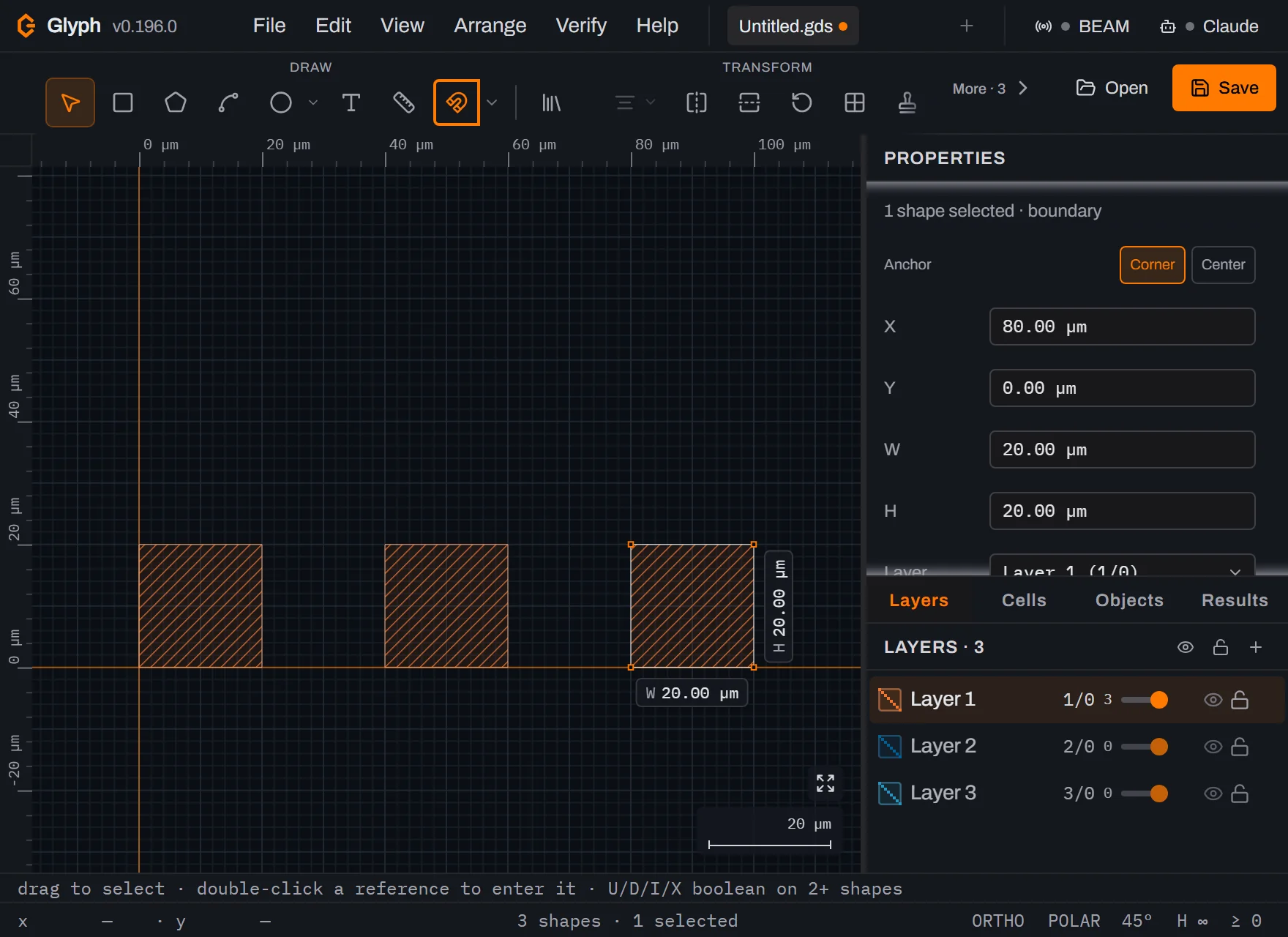This screenshot has width=1288, height=937.
Task: Hide Layer 1 with its eye icon
Action: pyautogui.click(x=1213, y=700)
